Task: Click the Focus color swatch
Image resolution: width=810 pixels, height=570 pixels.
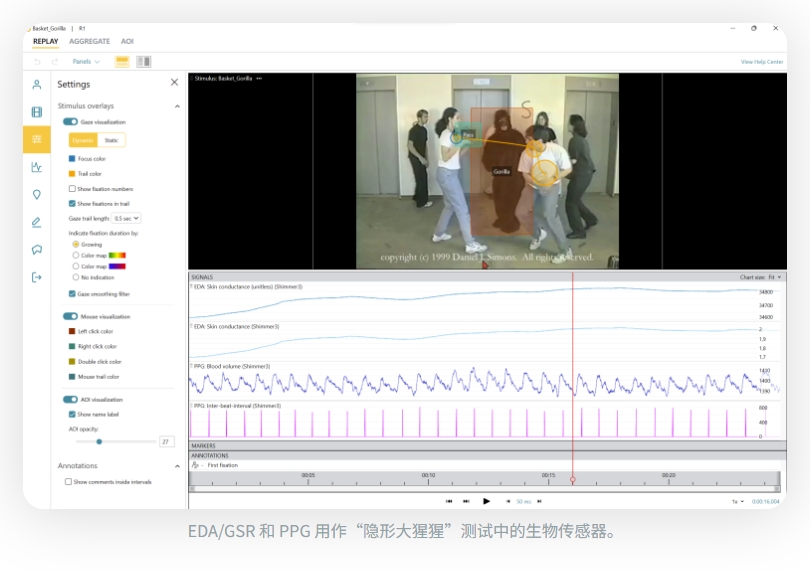Action: tap(72, 159)
